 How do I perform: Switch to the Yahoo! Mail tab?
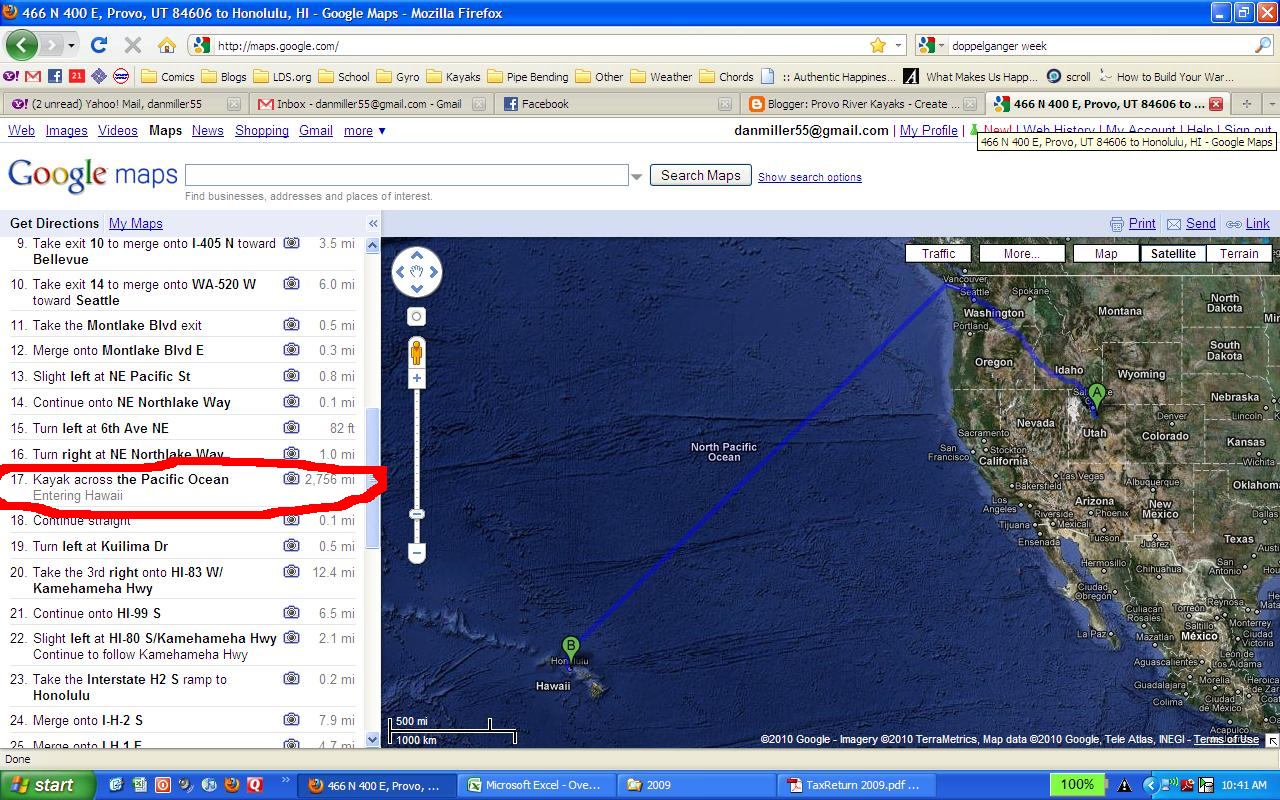pyautogui.click(x=124, y=104)
